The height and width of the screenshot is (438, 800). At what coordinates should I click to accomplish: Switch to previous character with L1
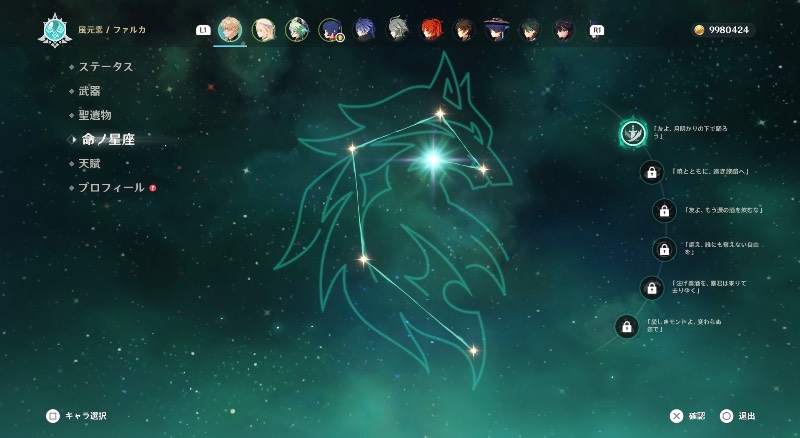[x=203, y=30]
